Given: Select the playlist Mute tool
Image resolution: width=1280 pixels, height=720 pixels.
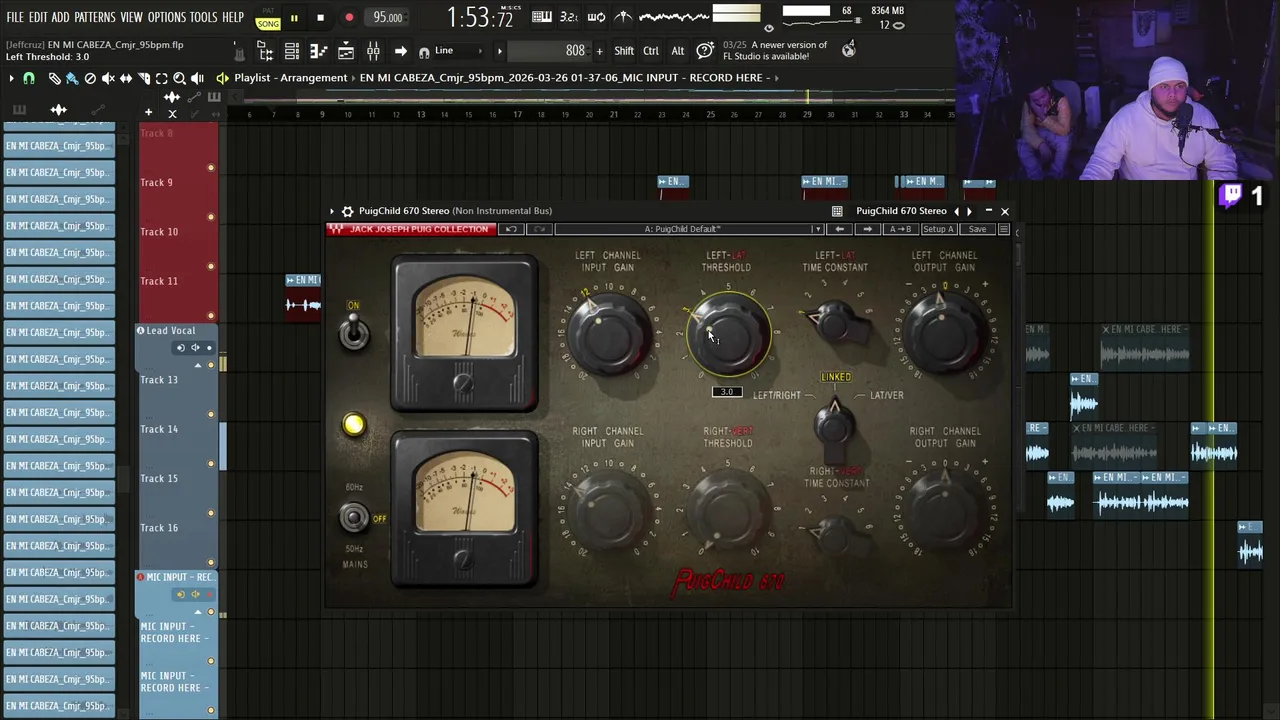Looking at the screenshot, I should click(x=108, y=78).
